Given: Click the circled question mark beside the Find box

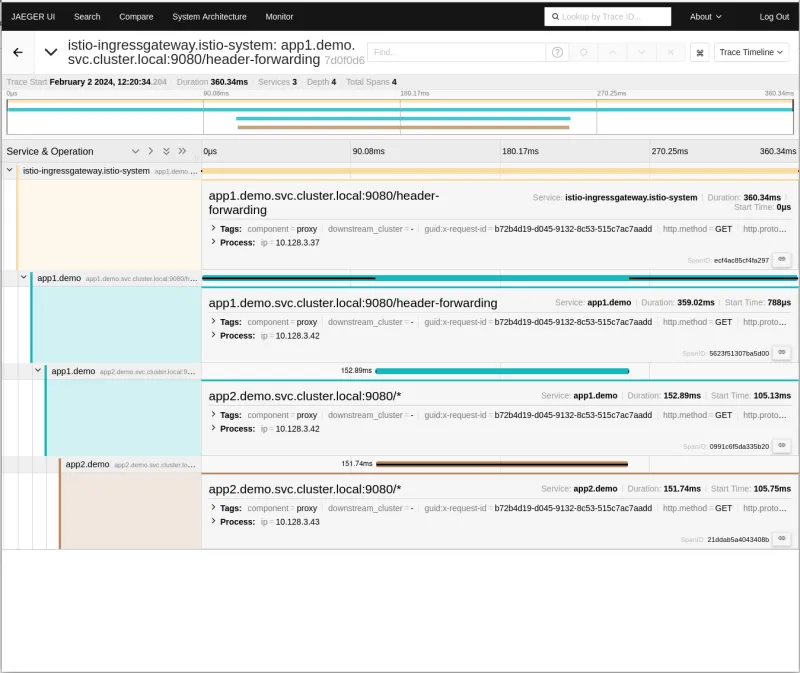Looking at the screenshot, I should point(555,53).
